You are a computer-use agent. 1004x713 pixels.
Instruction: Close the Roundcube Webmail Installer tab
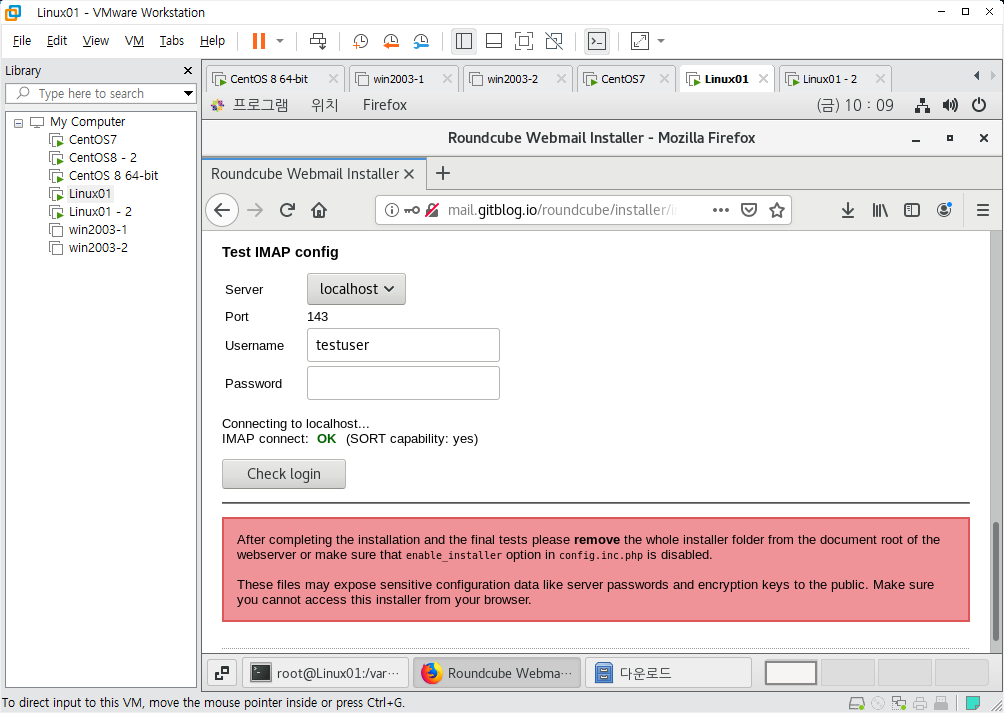click(409, 173)
